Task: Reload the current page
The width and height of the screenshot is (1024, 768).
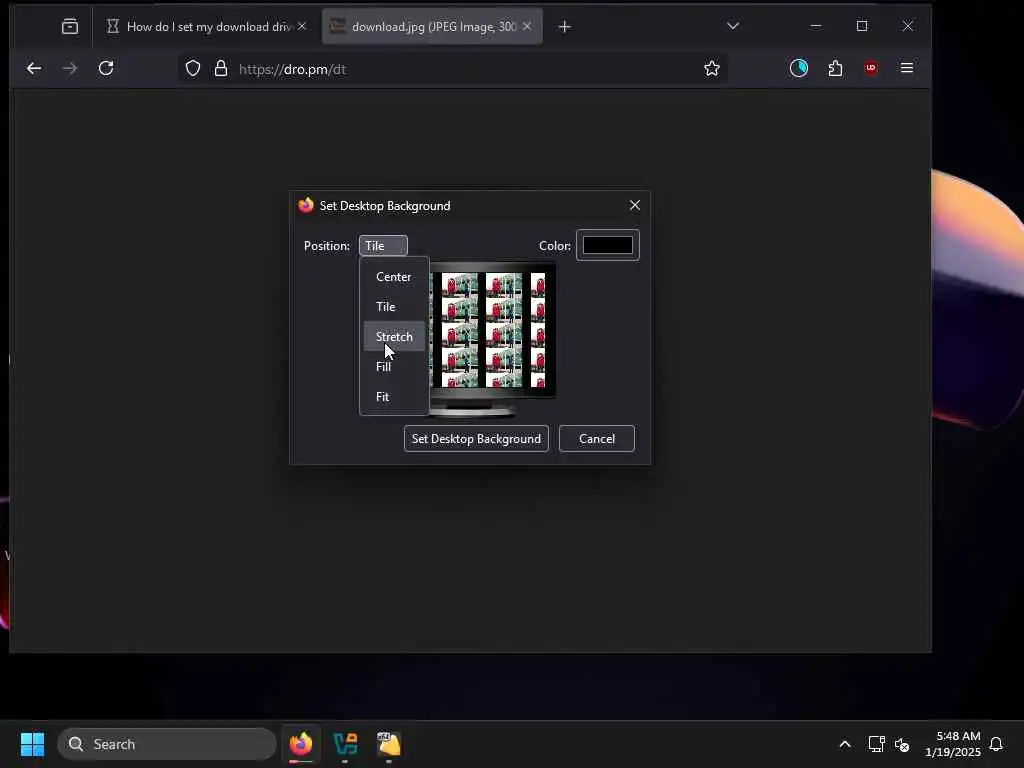Action: [x=106, y=68]
